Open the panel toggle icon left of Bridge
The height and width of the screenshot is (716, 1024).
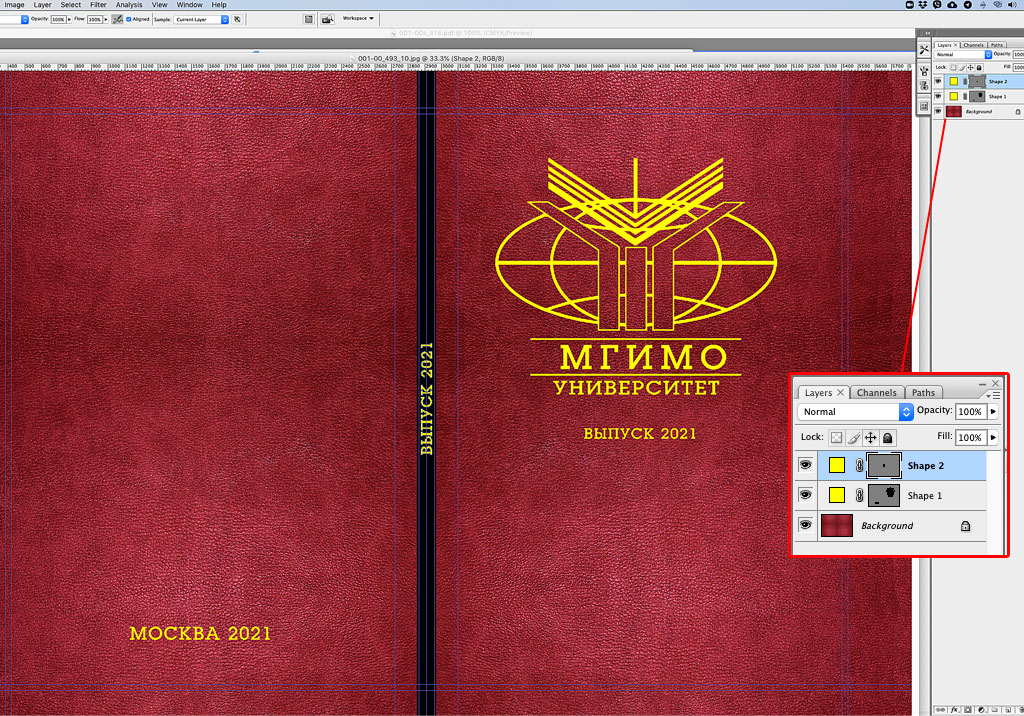click(309, 20)
